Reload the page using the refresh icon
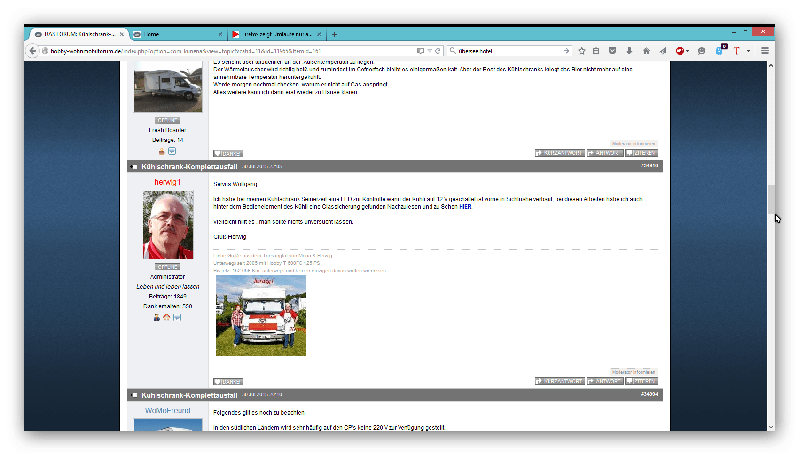This screenshot has width=800, height=456. (437, 50)
